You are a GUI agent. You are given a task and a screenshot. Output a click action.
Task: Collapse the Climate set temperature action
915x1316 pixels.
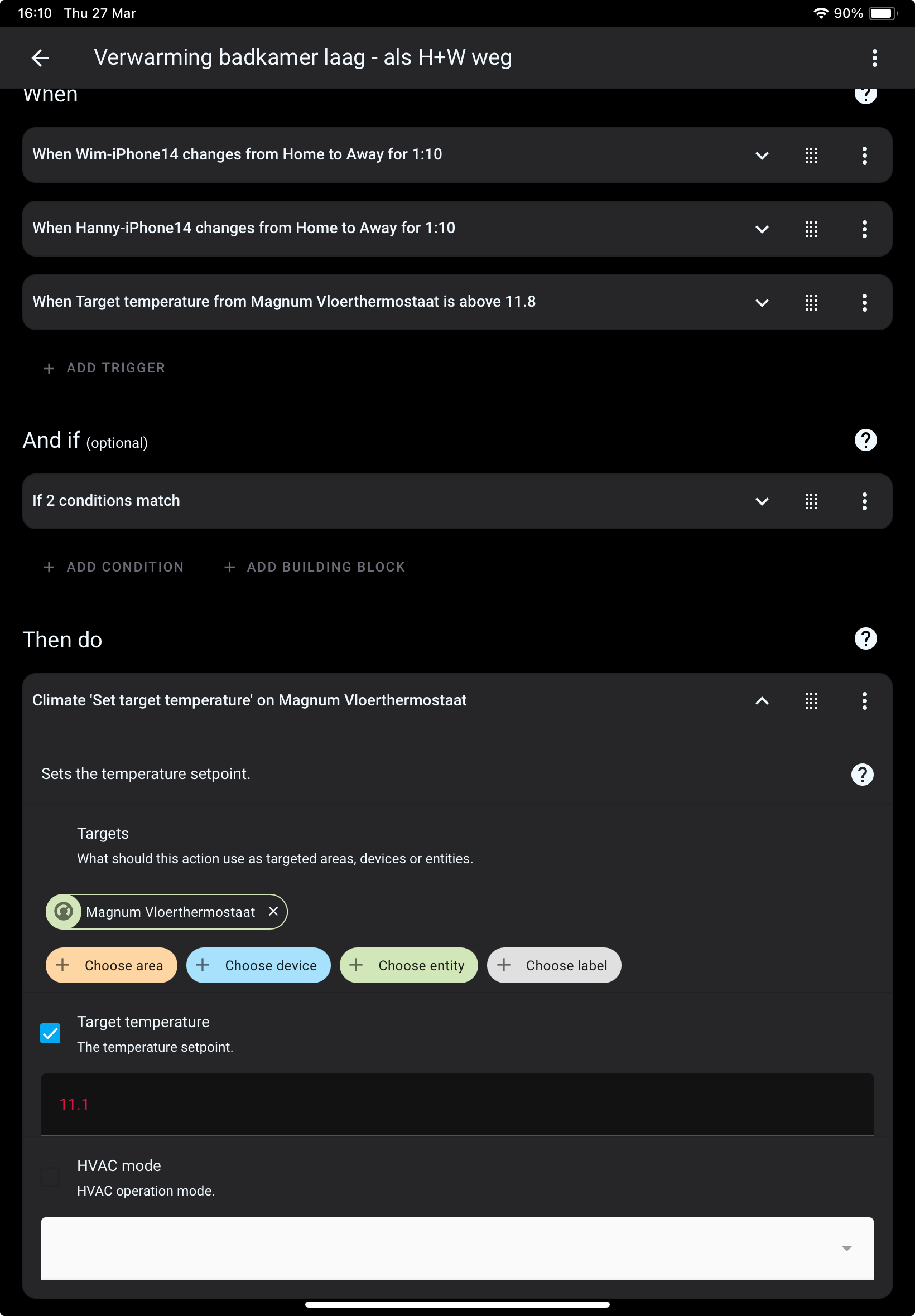762,701
